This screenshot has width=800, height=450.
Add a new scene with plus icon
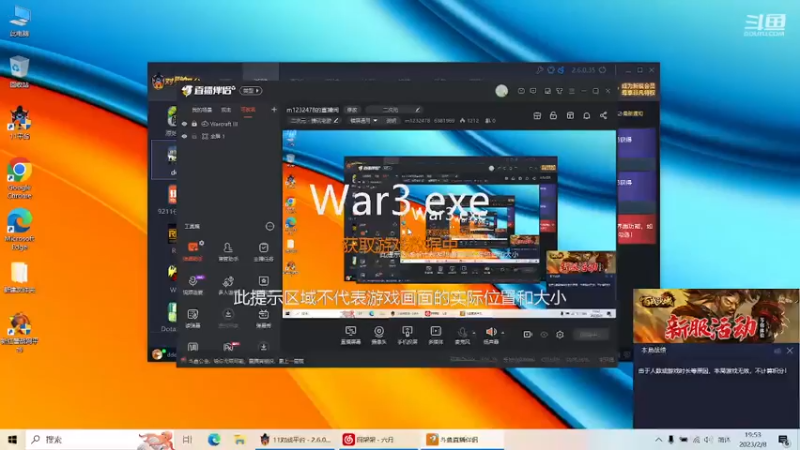(x=274, y=109)
